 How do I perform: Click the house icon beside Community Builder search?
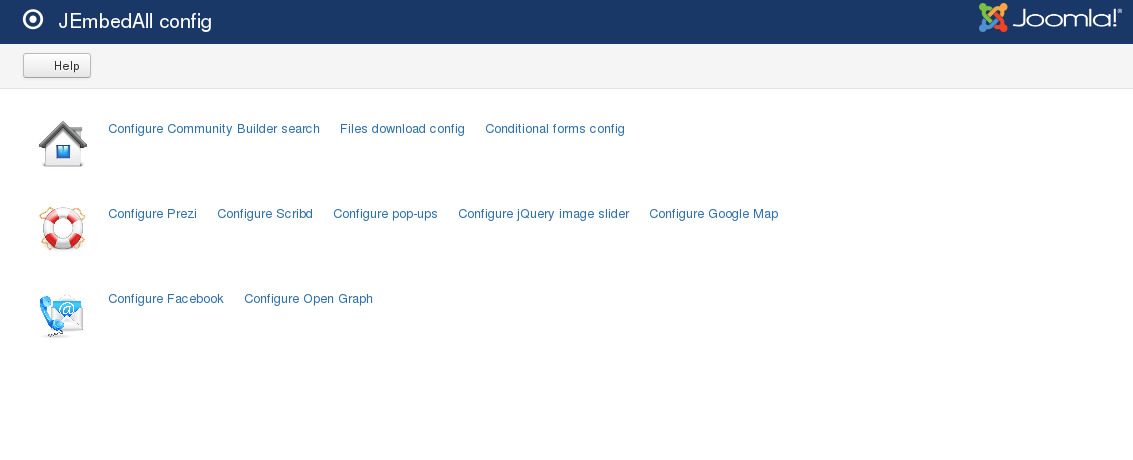[63, 144]
